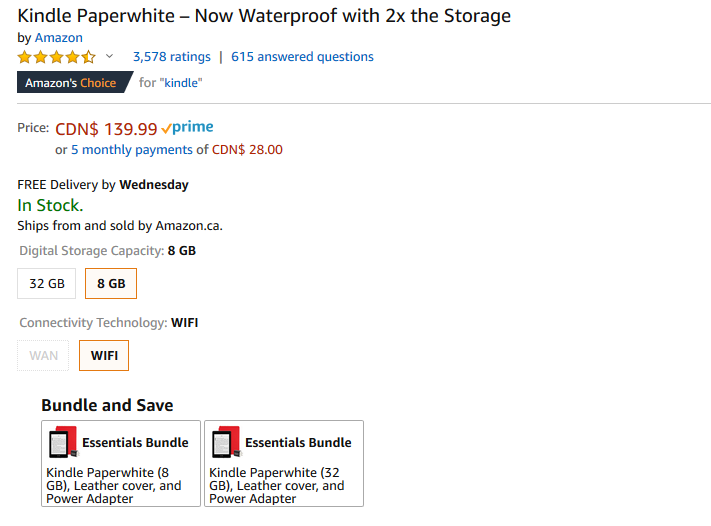Select the 8 GB storage option

point(111,284)
